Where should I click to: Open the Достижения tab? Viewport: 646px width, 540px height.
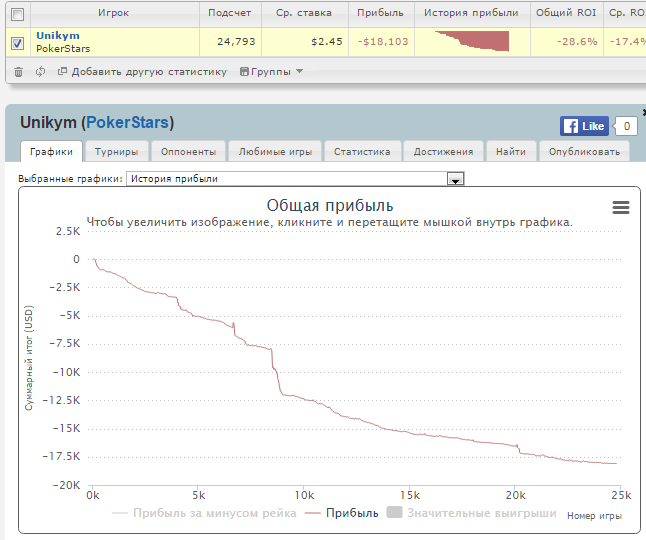pos(443,152)
